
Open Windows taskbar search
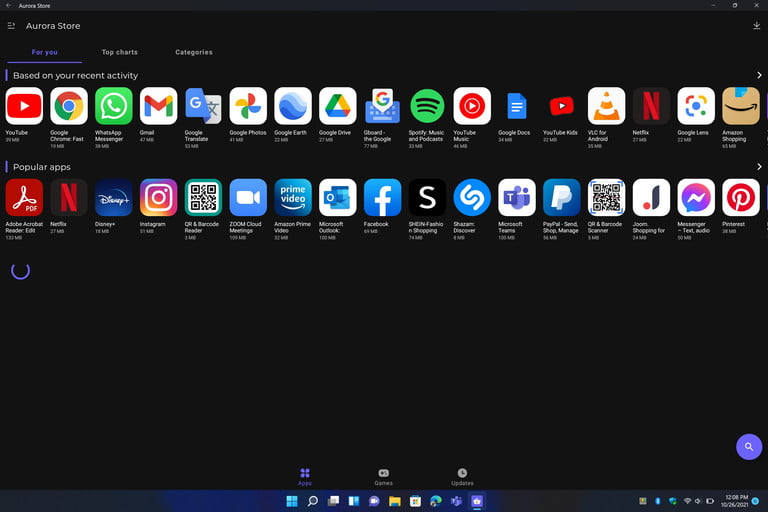312,501
